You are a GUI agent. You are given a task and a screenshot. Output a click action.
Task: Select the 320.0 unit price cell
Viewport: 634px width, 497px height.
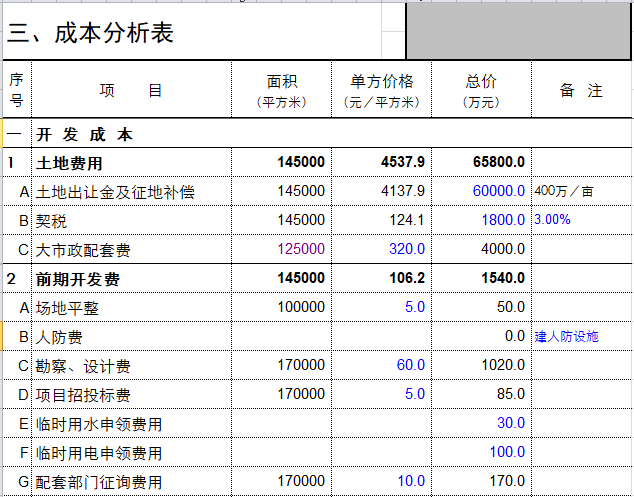[406, 249]
